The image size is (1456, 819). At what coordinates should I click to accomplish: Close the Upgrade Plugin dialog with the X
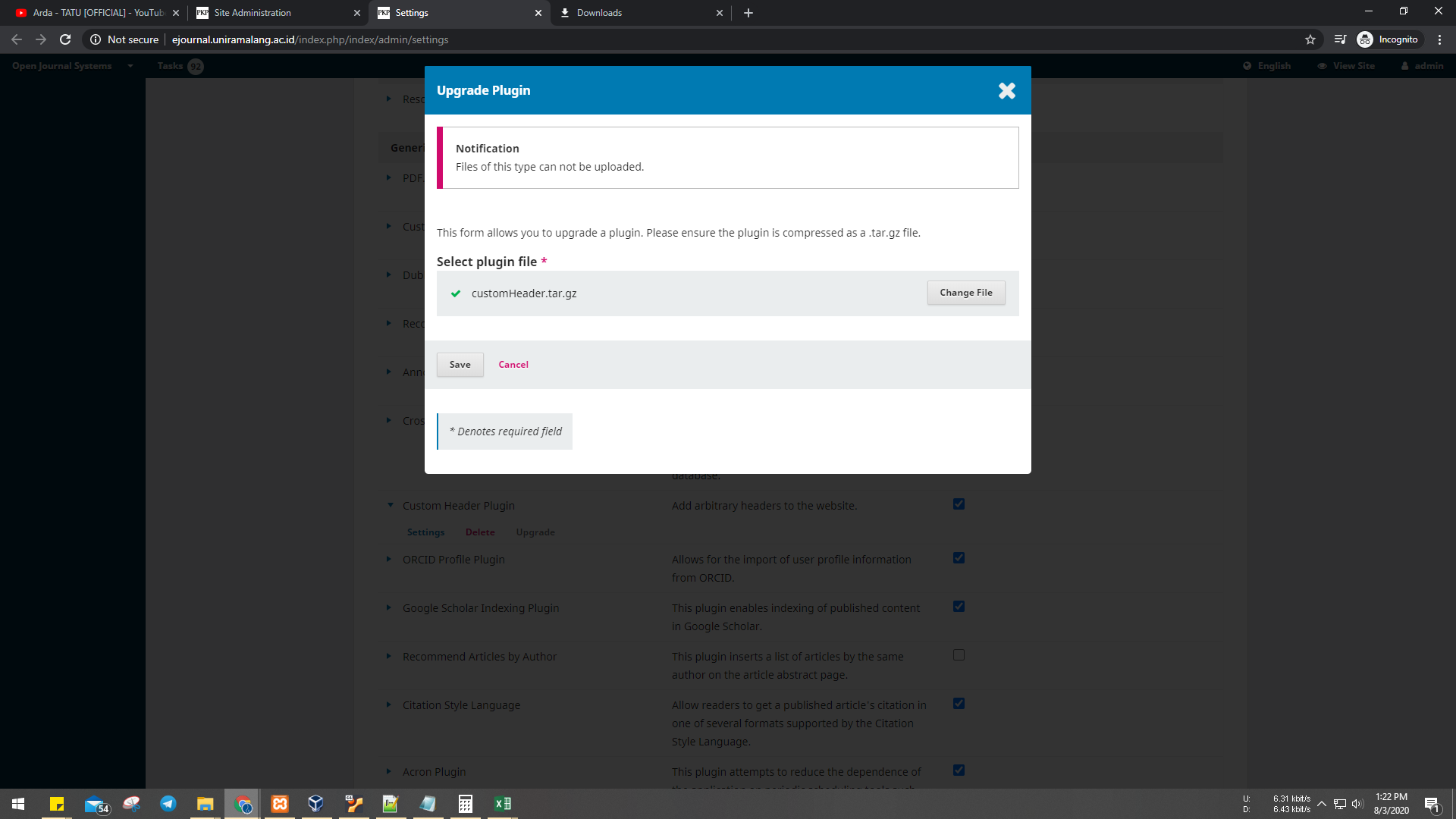(x=1006, y=91)
